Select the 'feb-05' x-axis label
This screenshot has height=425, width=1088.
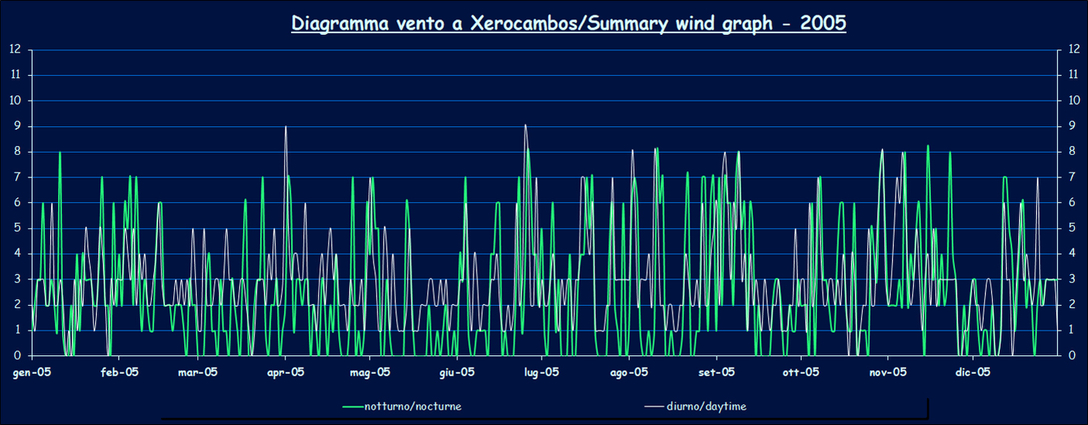click(x=118, y=372)
